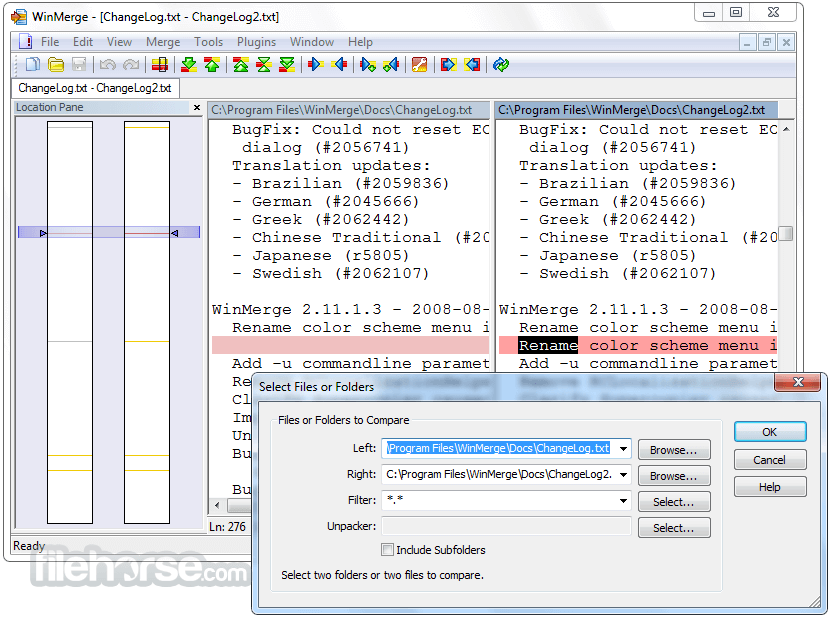Click the All Right toolbar icon

coord(448,65)
